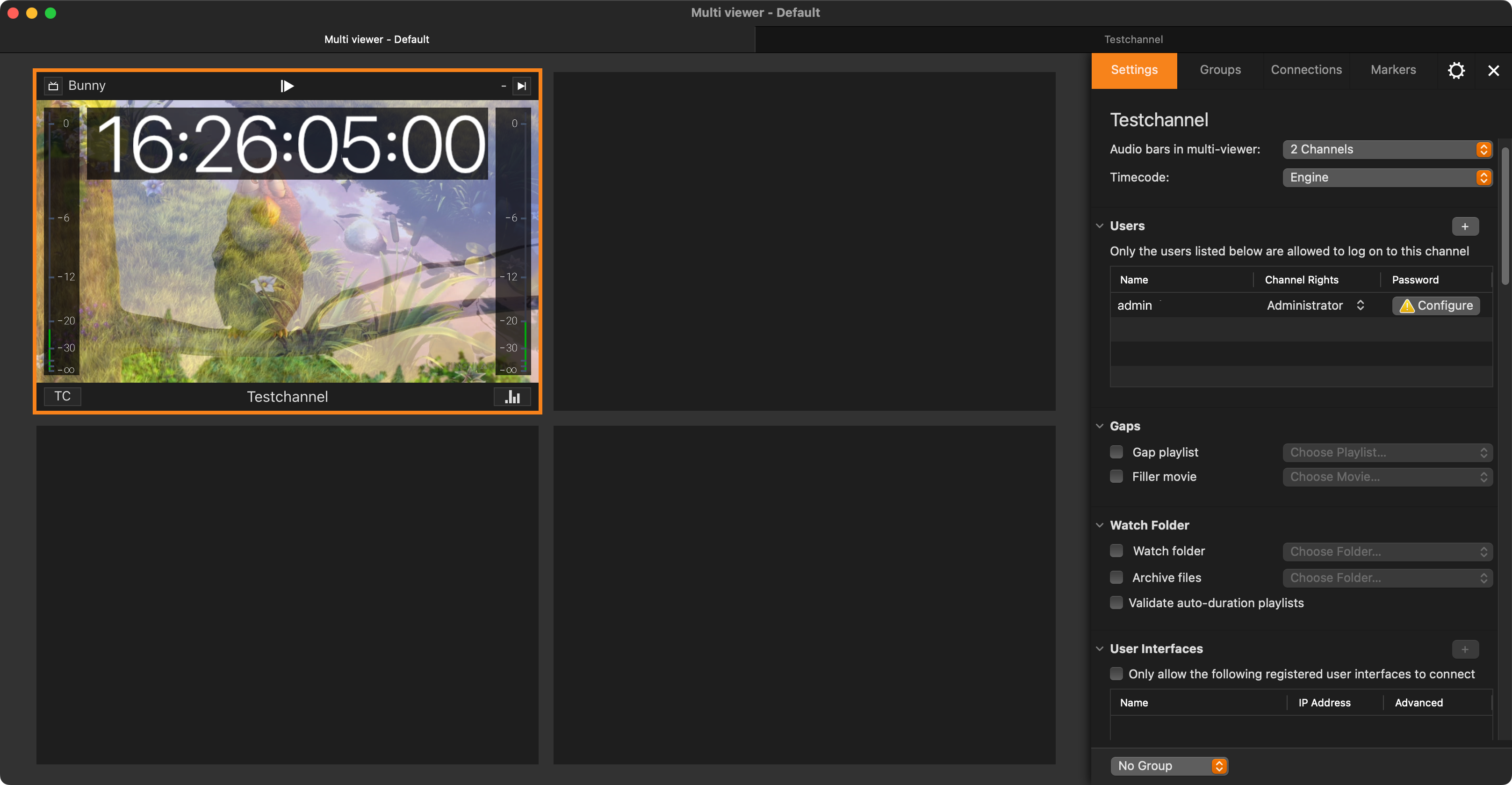1512x785 pixels.
Task: Change admin's Administrator channel rights
Action: pyautogui.click(x=1315, y=305)
